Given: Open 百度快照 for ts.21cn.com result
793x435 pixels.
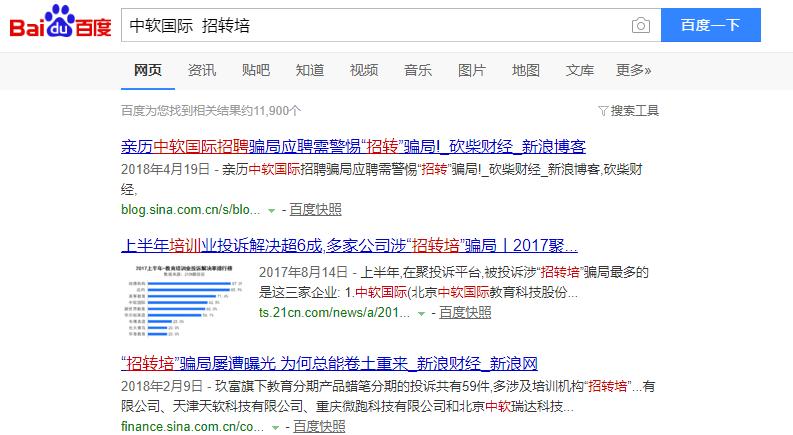Looking at the screenshot, I should coord(465,313).
